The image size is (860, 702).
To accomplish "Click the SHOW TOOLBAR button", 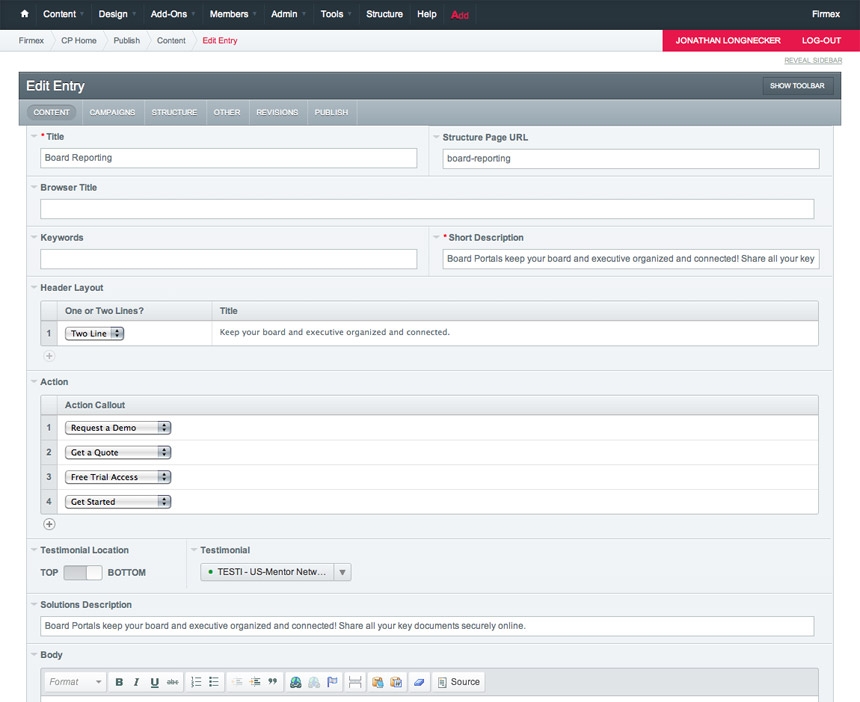I will coord(797,86).
